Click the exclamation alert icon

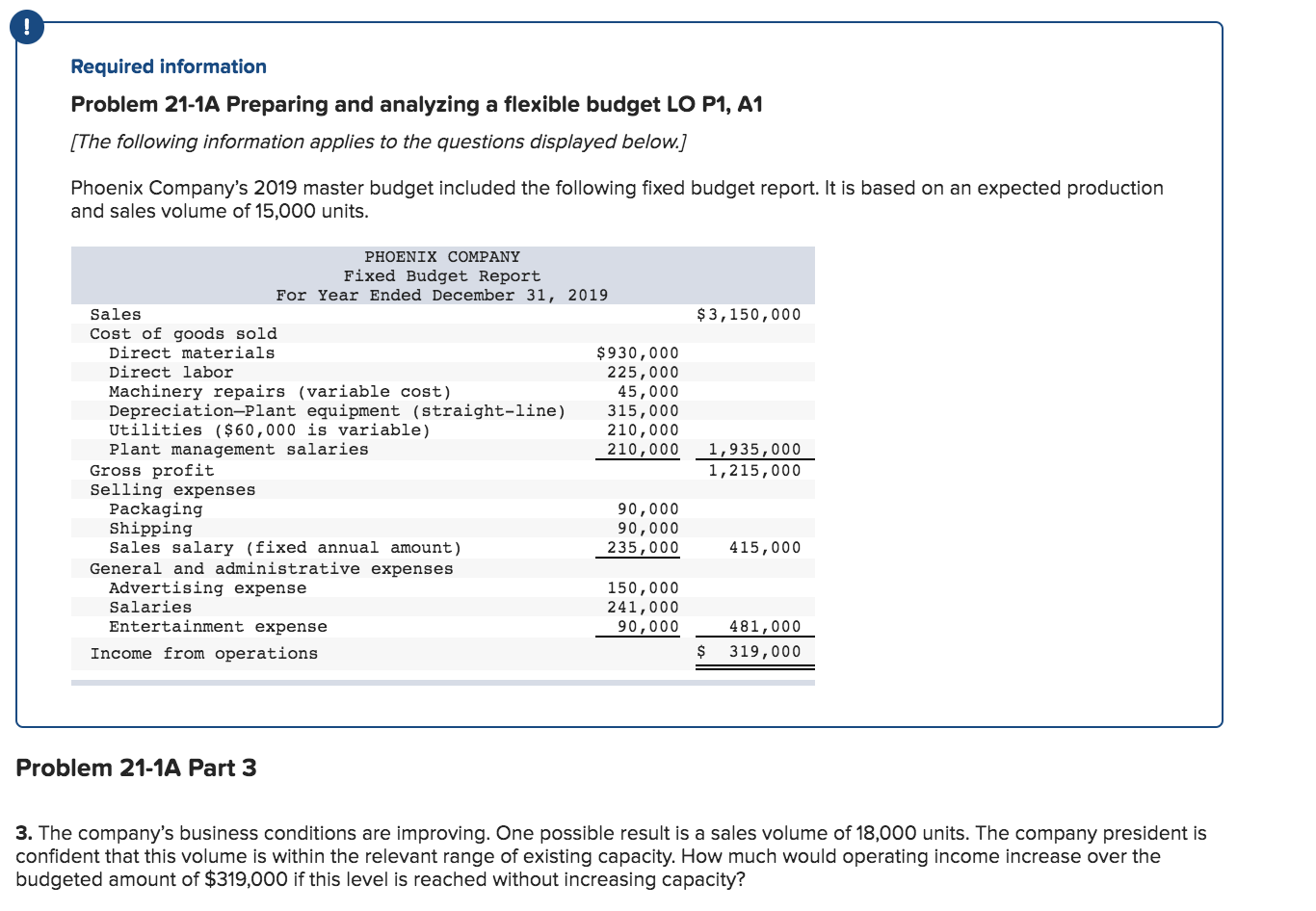[25, 27]
